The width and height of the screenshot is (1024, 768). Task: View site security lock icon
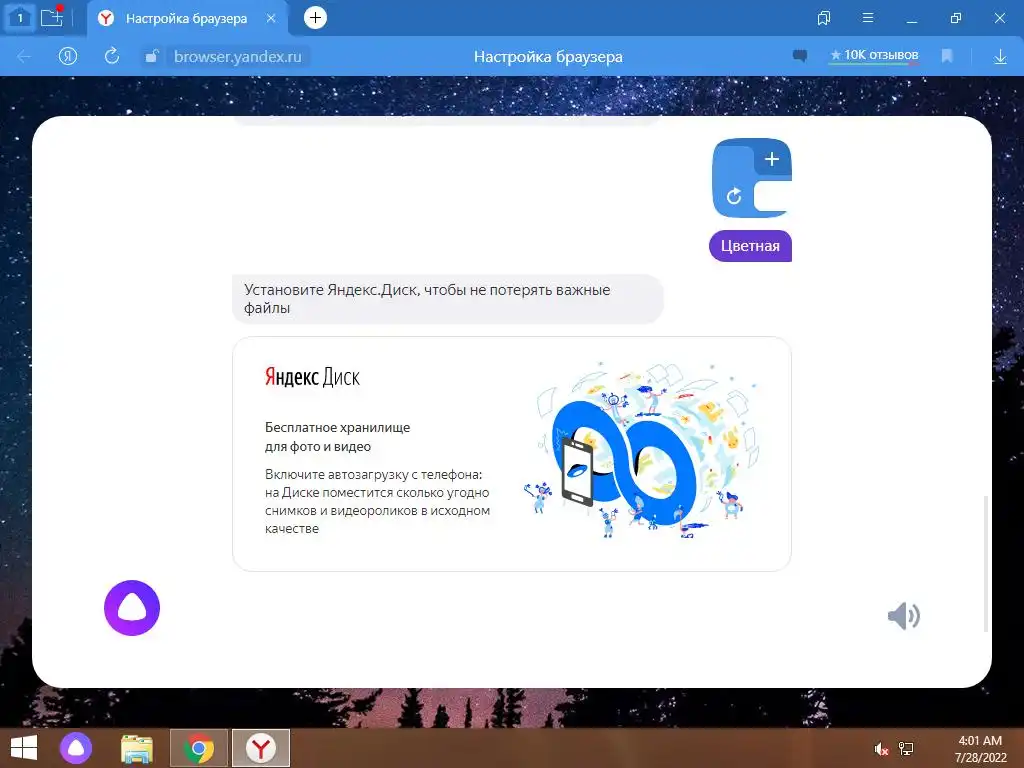coord(152,56)
